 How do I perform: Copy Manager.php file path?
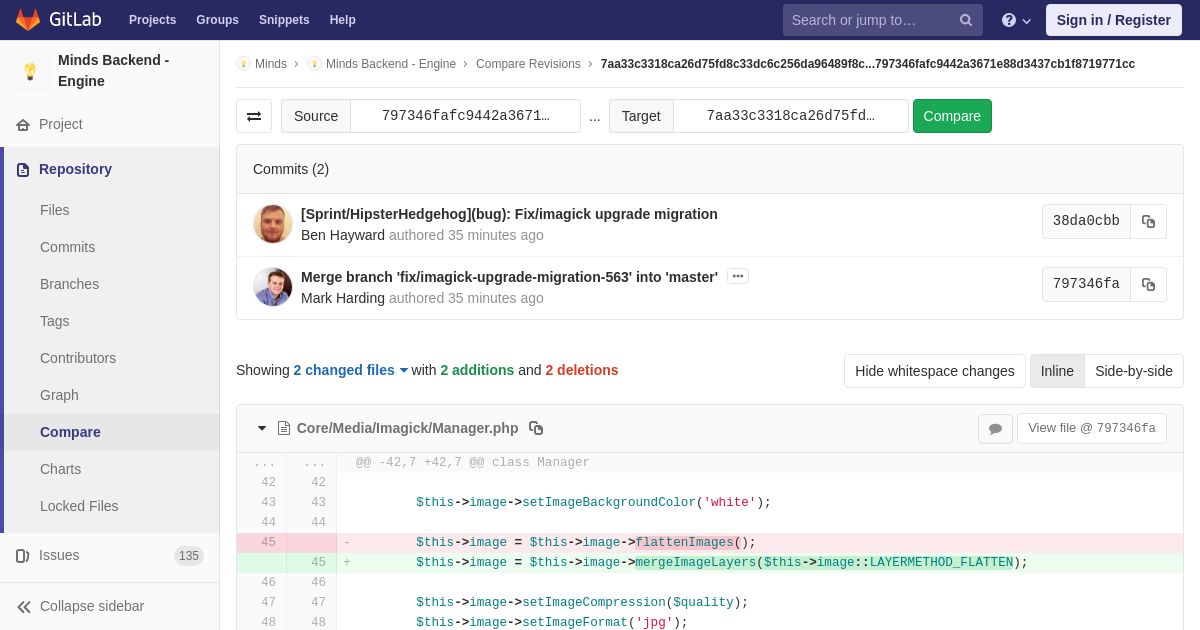tap(536, 428)
